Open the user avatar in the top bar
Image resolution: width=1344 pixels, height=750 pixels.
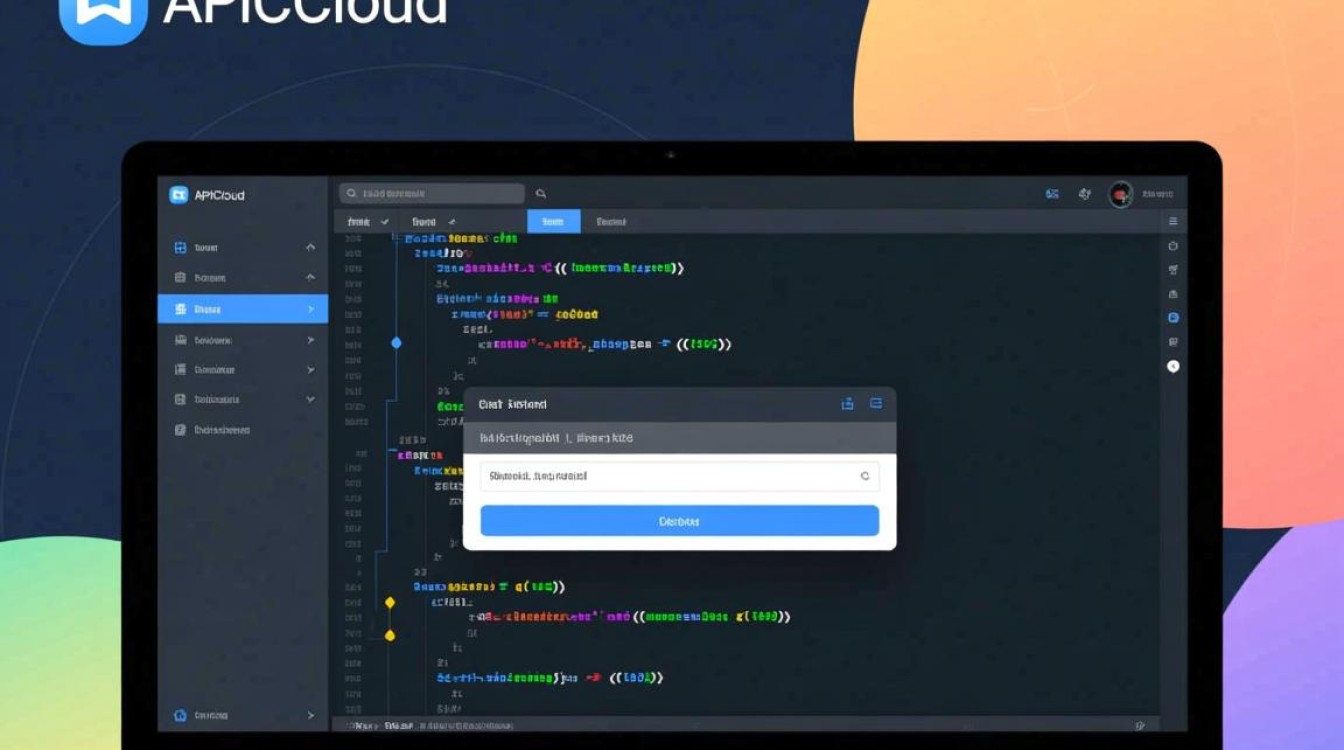[1120, 194]
